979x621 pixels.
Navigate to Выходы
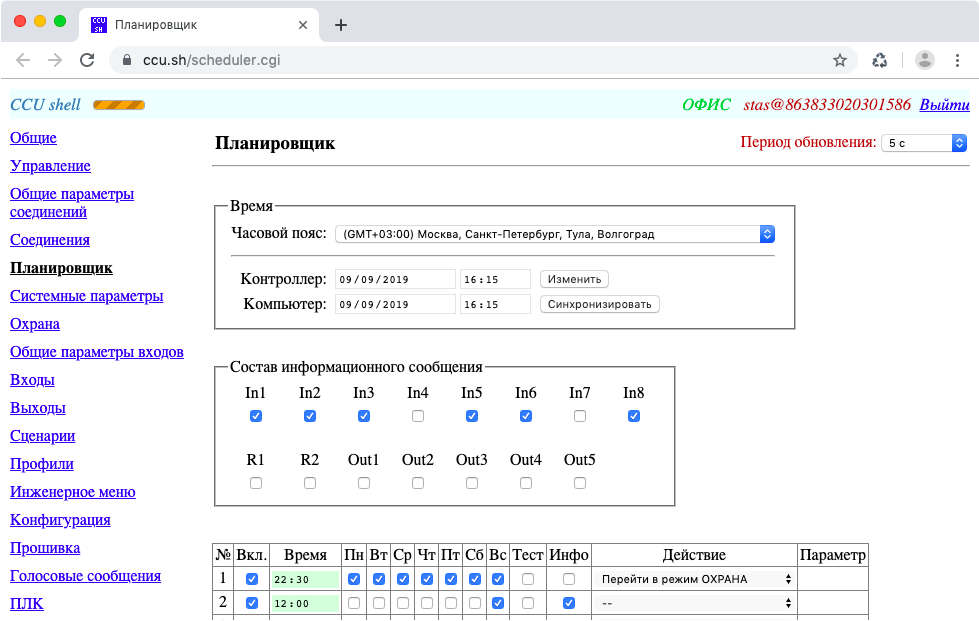click(x=37, y=408)
